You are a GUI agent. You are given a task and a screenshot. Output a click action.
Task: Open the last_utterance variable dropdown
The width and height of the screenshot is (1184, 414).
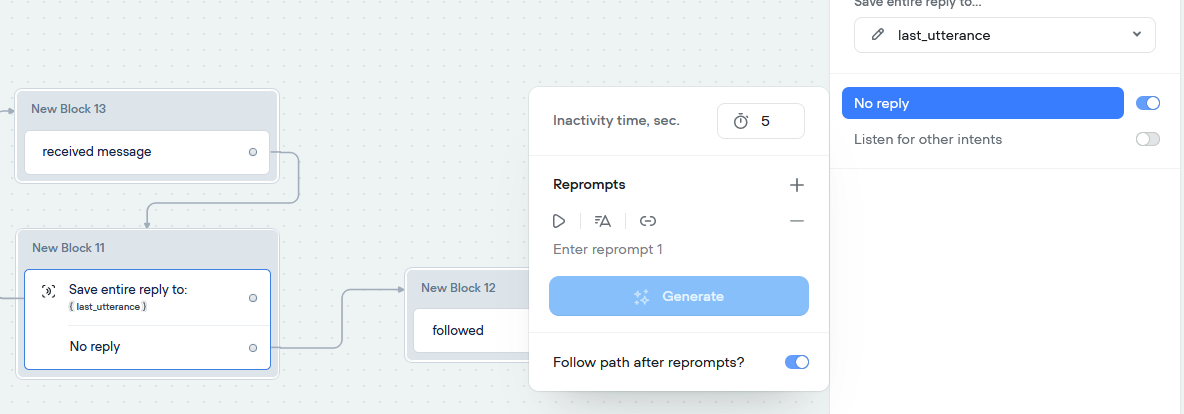tap(1004, 35)
